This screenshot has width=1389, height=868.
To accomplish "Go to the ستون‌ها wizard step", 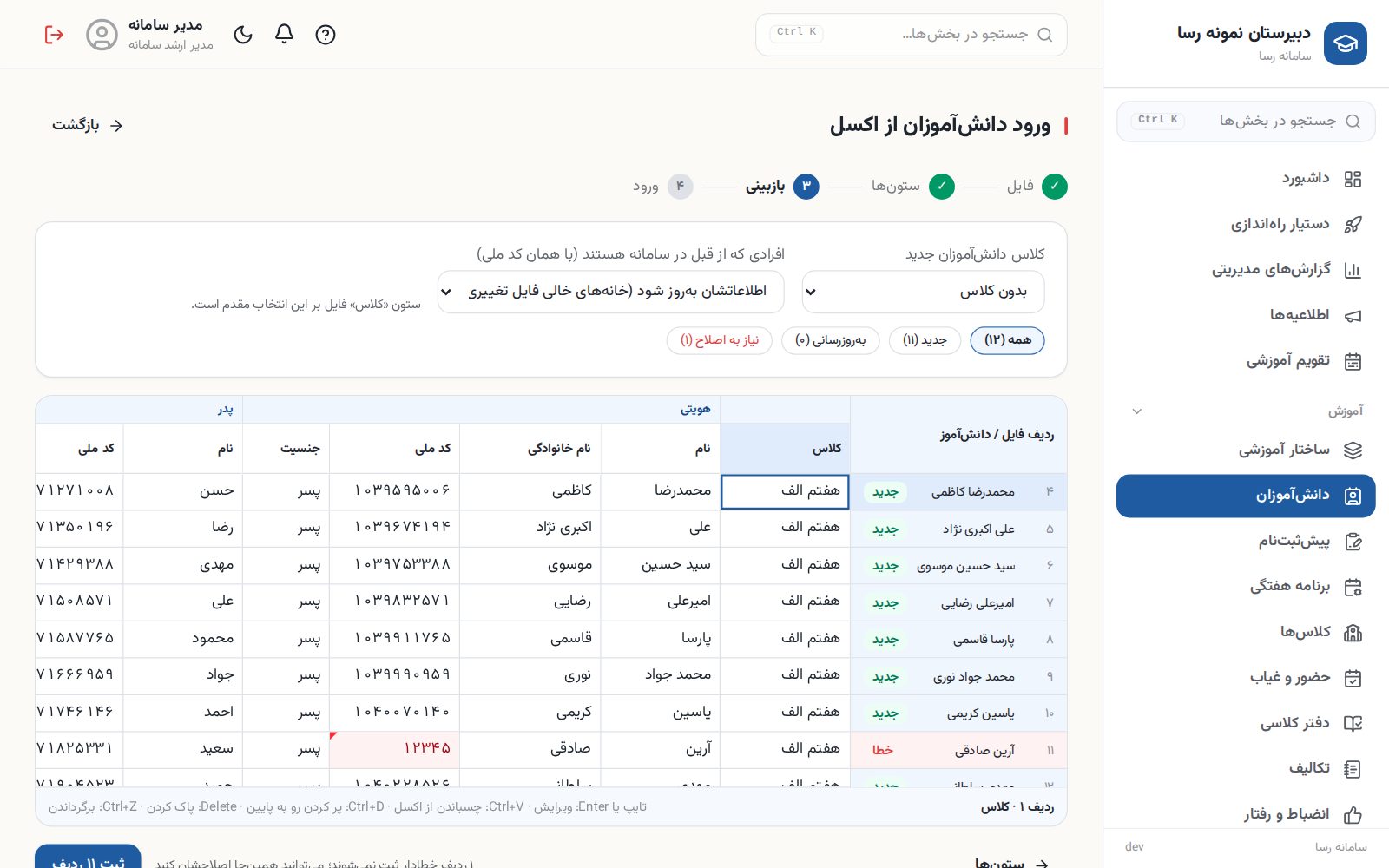I will click(x=913, y=187).
